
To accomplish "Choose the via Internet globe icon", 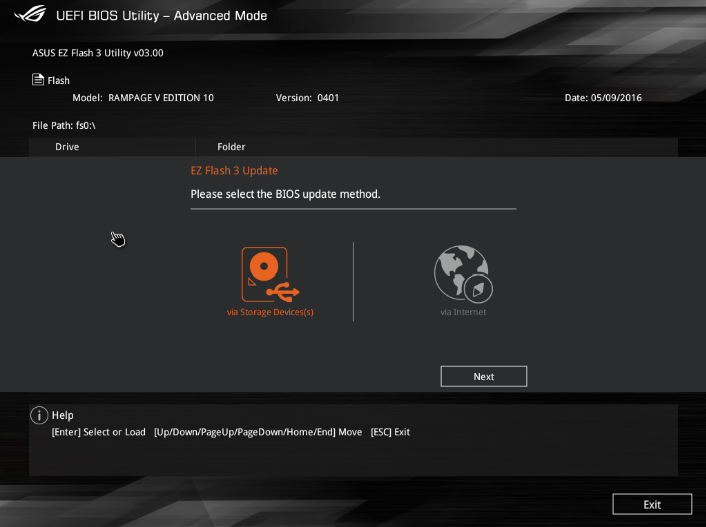I will [463, 273].
